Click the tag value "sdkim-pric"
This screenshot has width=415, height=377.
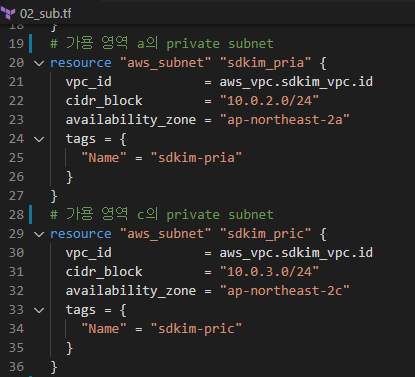(x=196, y=329)
